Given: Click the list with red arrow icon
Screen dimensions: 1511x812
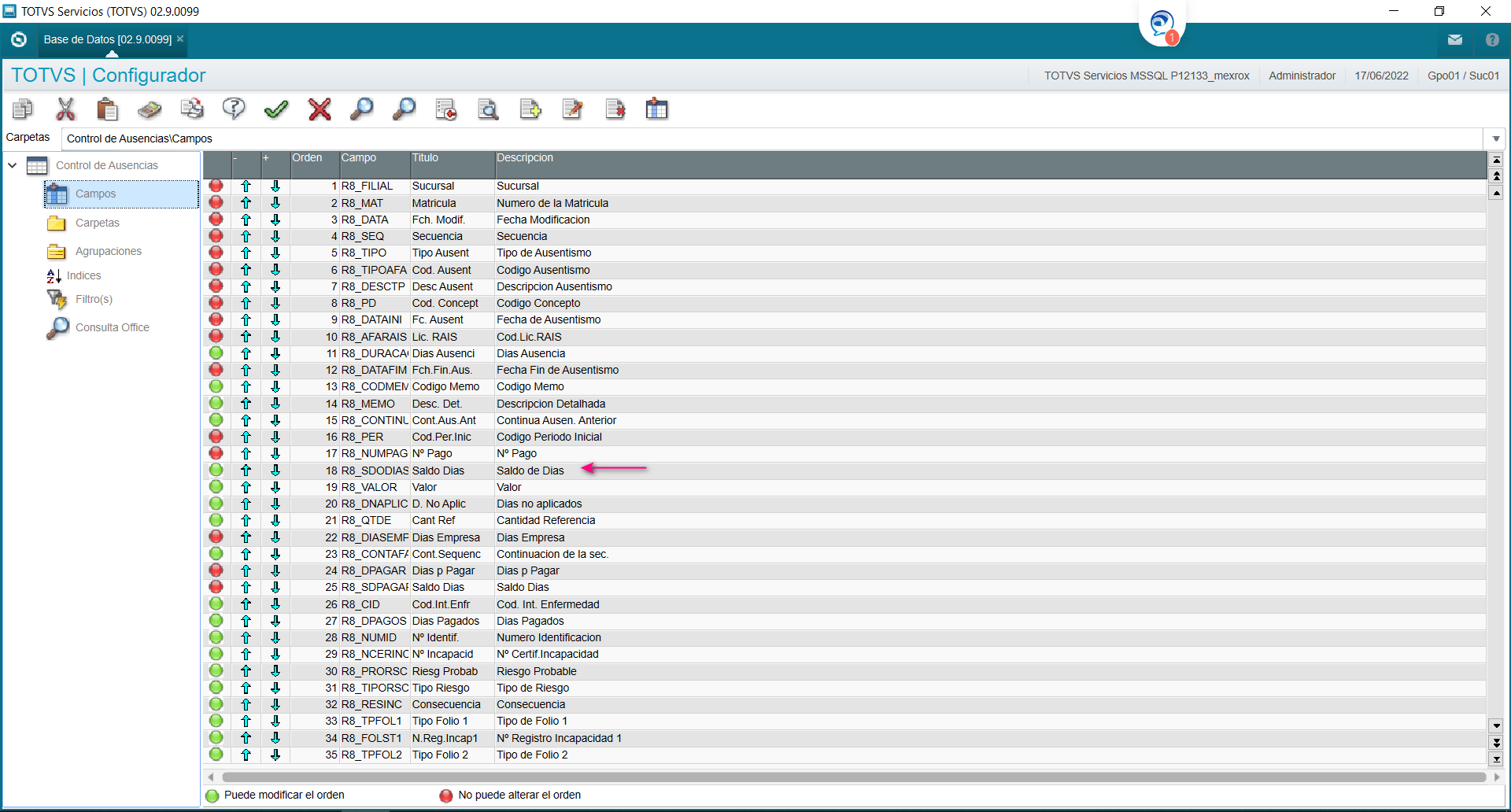Looking at the screenshot, I should pyautogui.click(x=446, y=109).
